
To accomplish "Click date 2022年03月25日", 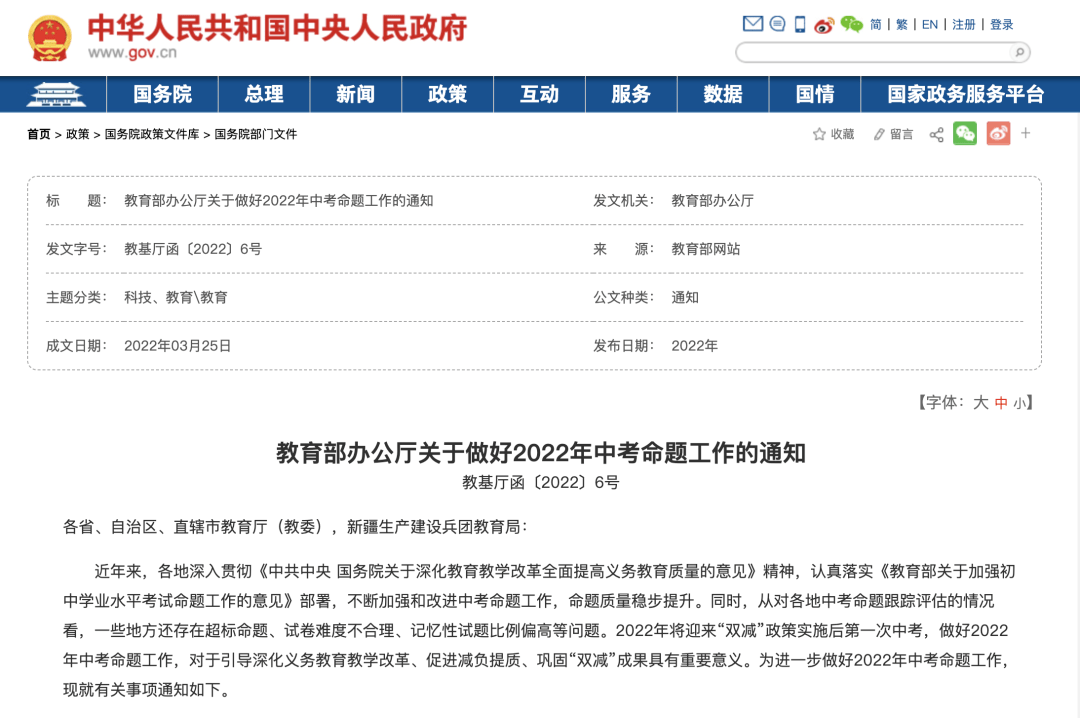I will tap(178, 346).
